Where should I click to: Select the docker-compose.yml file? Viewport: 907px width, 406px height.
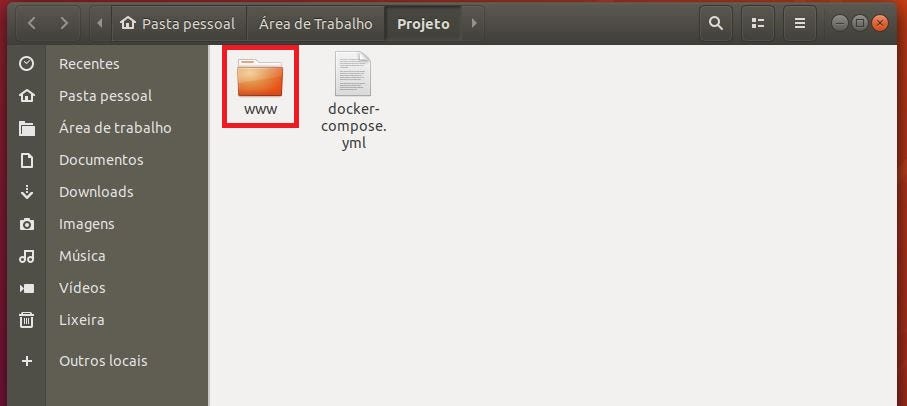(x=353, y=101)
